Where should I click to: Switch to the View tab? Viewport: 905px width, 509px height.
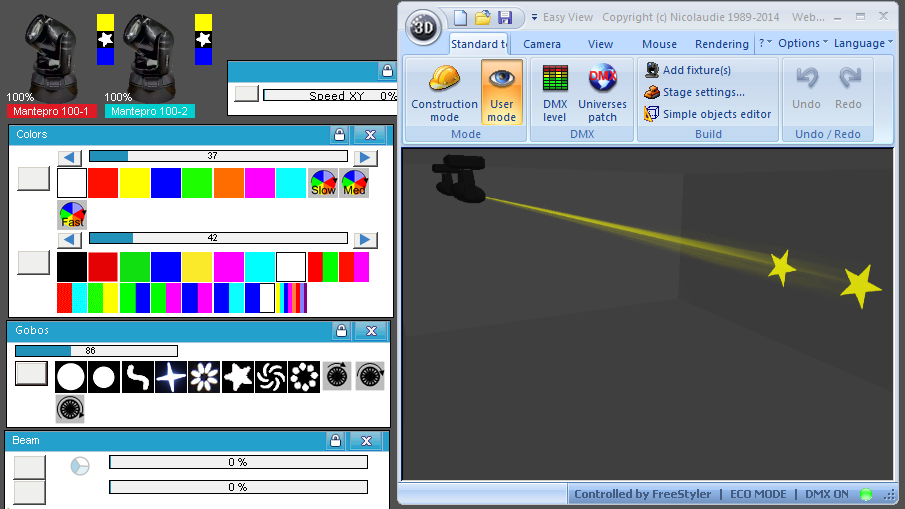coord(600,44)
